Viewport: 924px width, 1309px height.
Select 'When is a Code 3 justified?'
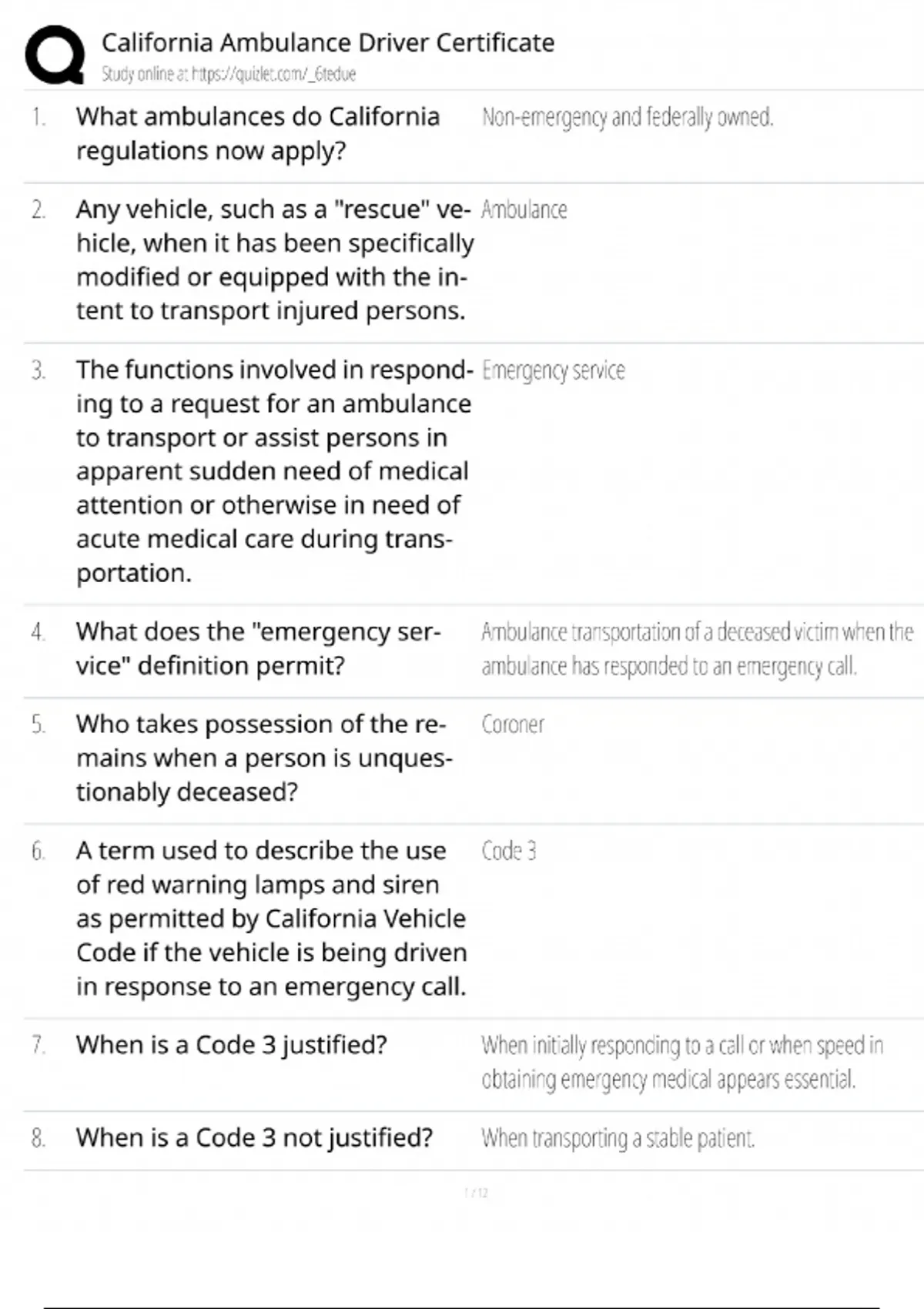(x=231, y=1045)
